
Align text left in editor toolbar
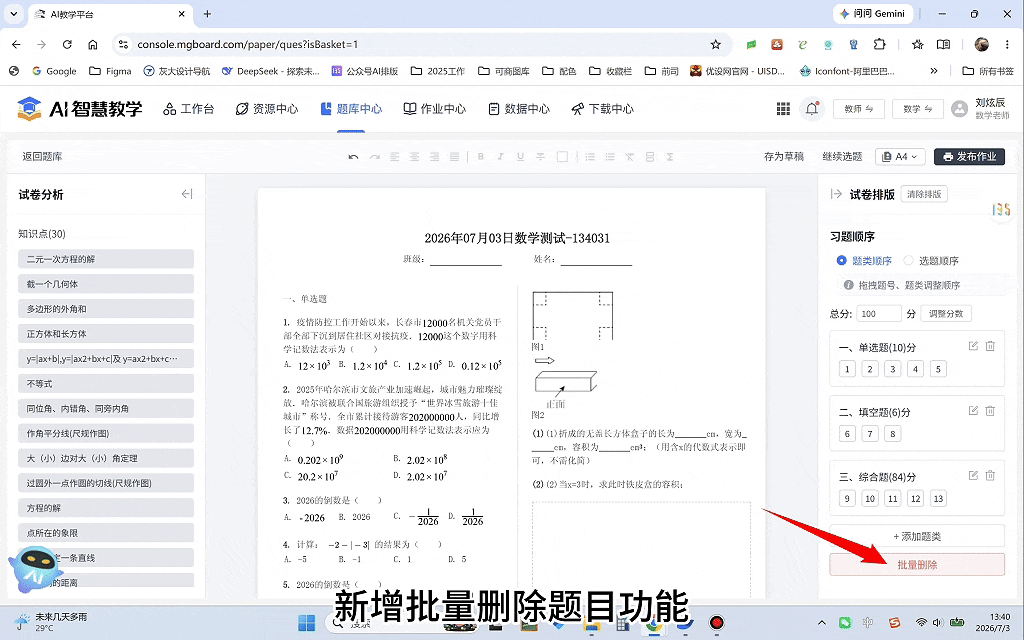pos(394,157)
